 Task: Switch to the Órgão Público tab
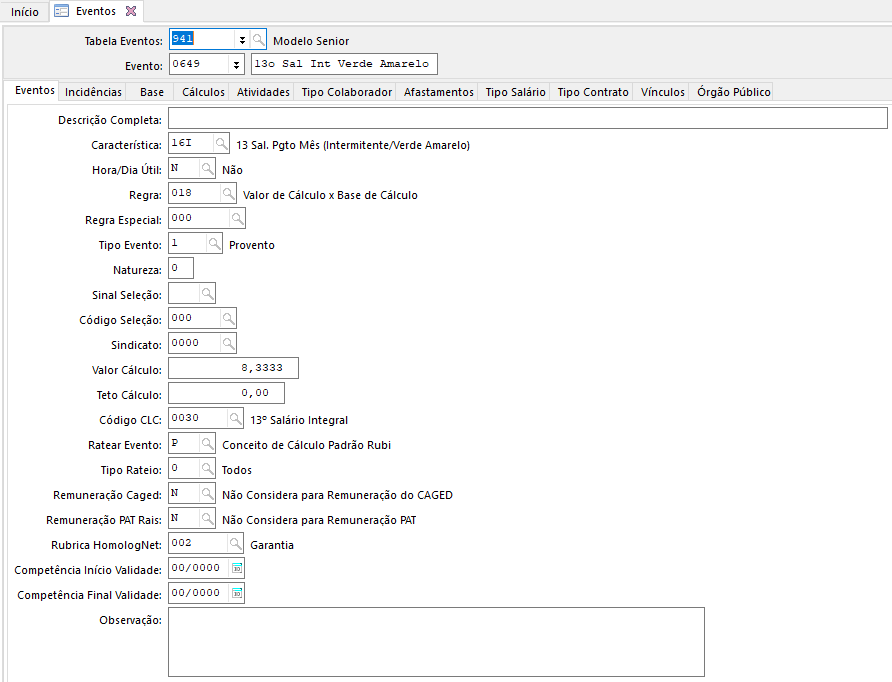[734, 92]
